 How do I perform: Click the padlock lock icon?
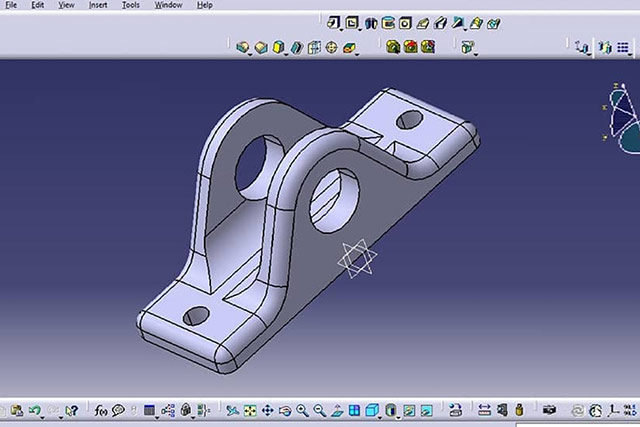pos(186,410)
